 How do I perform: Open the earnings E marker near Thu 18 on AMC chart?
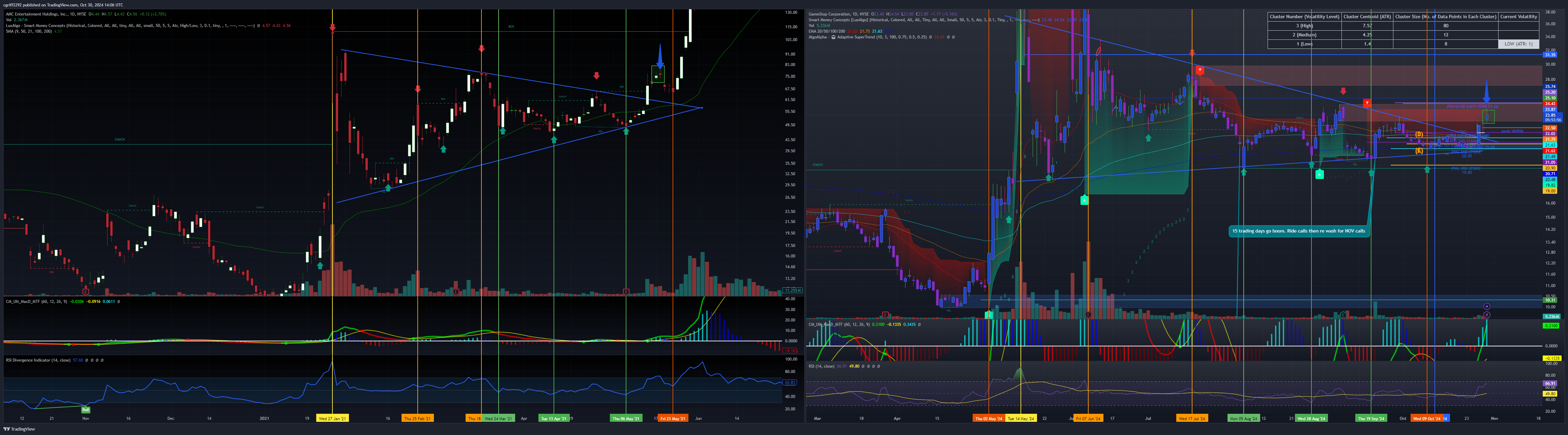(456, 292)
